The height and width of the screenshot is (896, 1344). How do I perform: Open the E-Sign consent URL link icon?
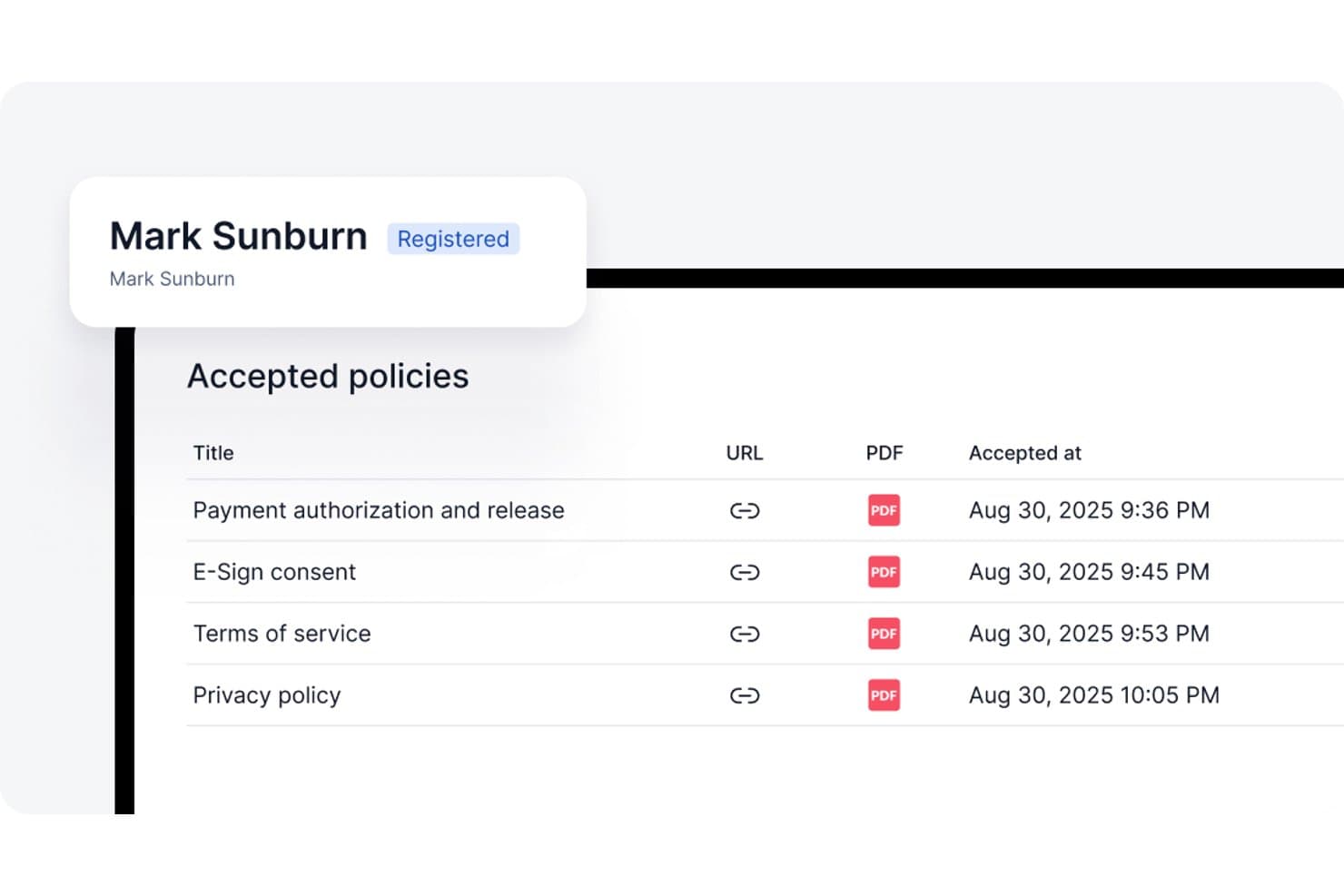tap(745, 573)
